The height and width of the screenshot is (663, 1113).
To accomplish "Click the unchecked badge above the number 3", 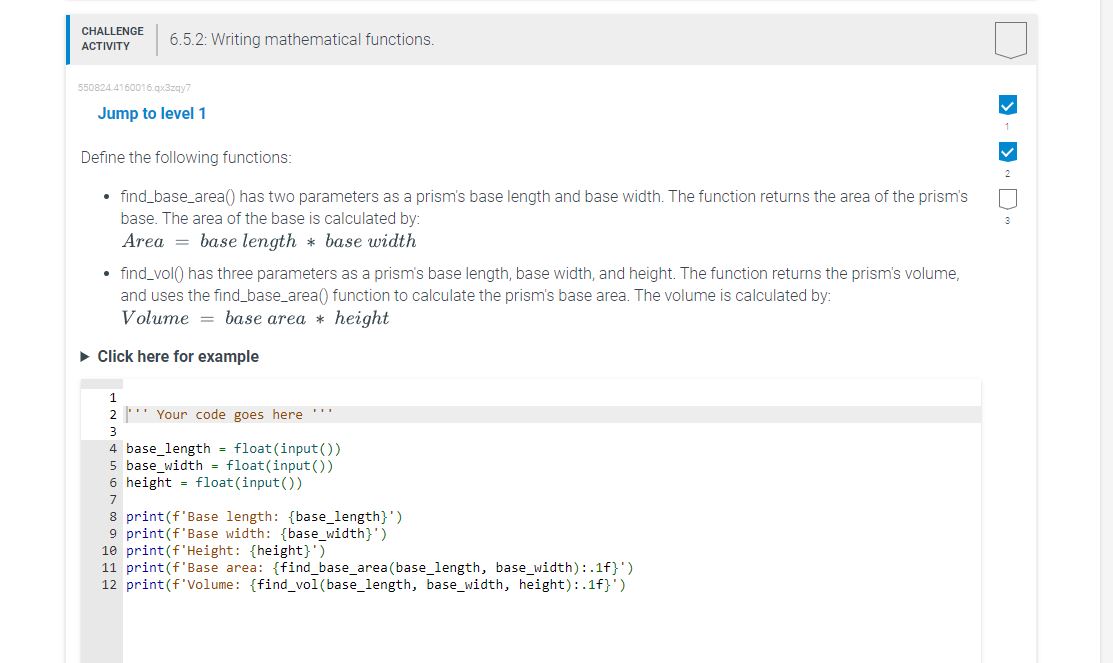I will pyautogui.click(x=1008, y=199).
